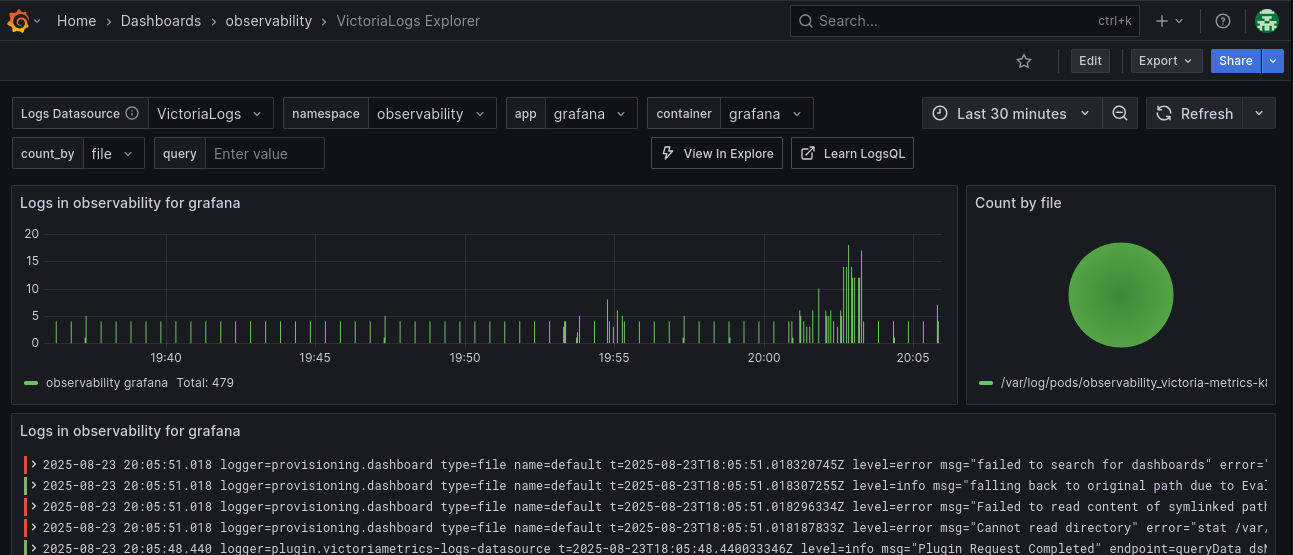Expand the Share options arrow

point(1272,61)
